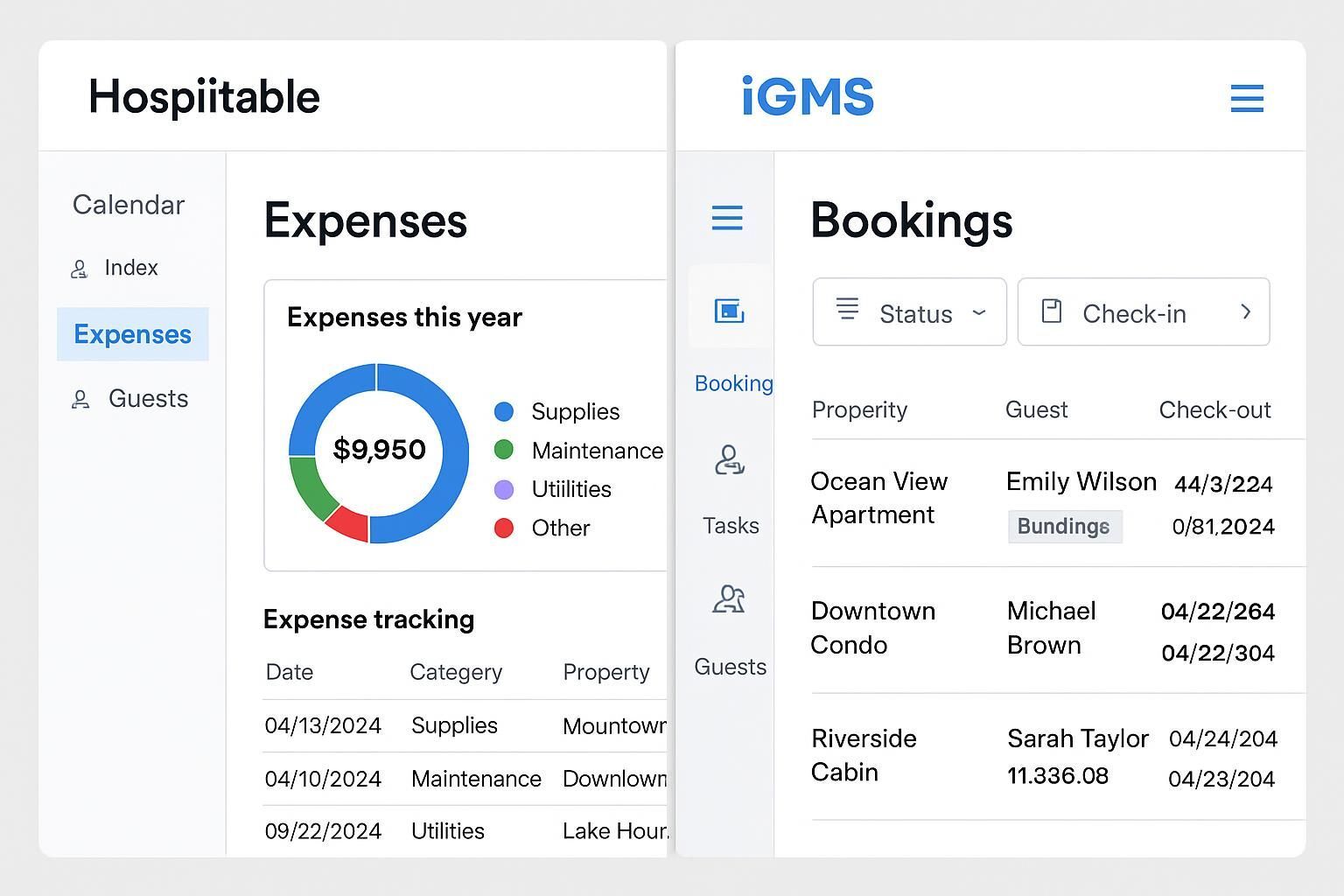Screen dimensions: 1344x896
Task: Open the Status filter
Action: [x=909, y=312]
